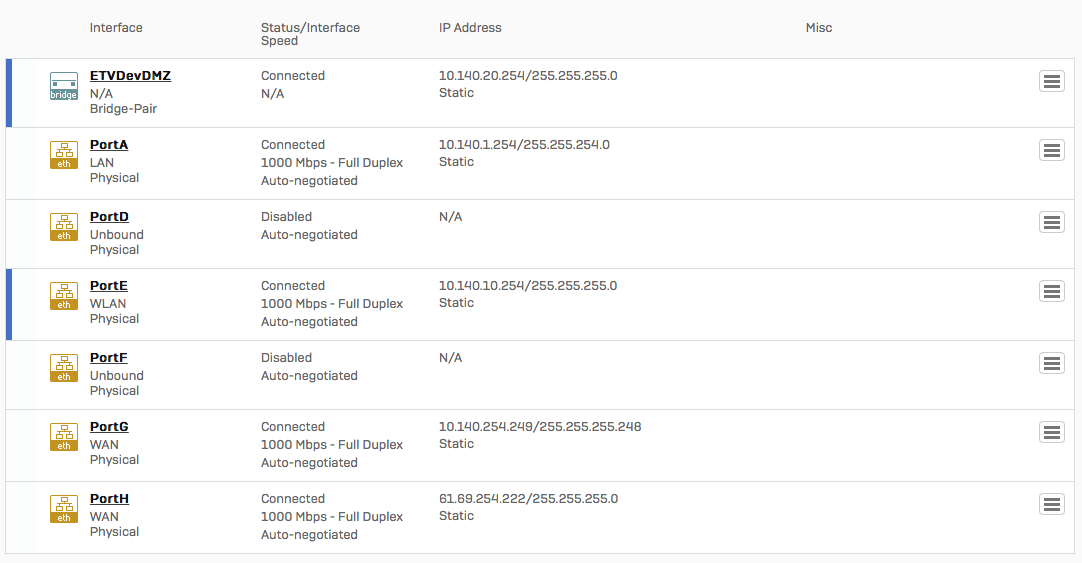Open the ETVDevDMZ hamburger menu

[x=1051, y=82]
